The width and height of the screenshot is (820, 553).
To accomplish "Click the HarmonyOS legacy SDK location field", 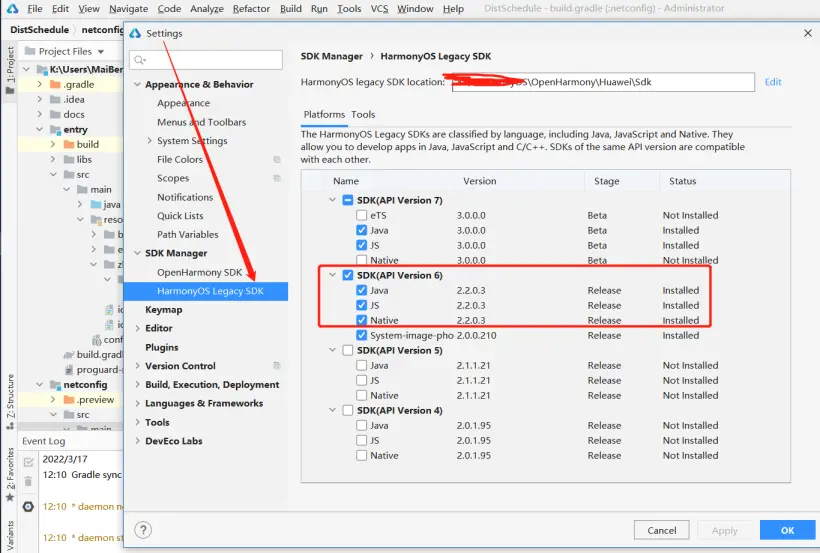I will pyautogui.click(x=603, y=82).
